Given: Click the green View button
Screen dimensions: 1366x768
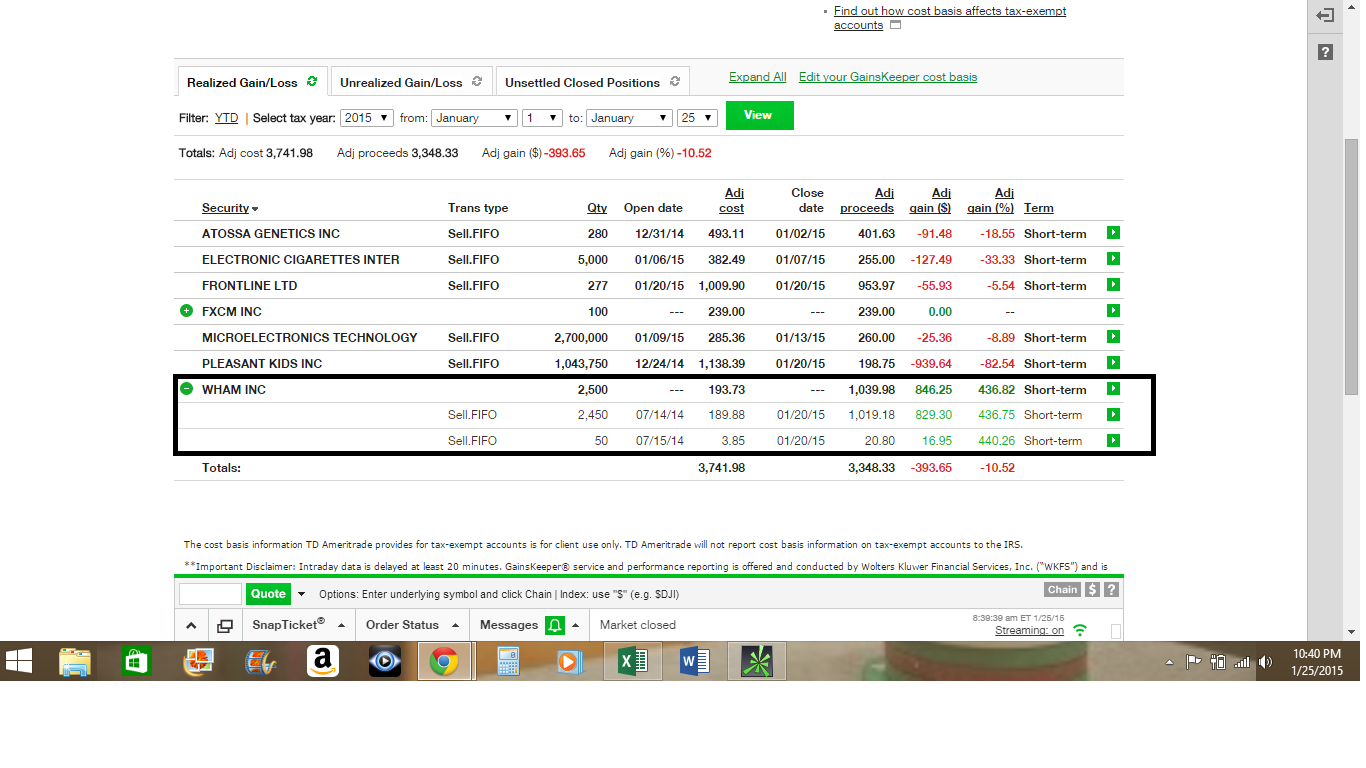Looking at the screenshot, I should pyautogui.click(x=759, y=116).
